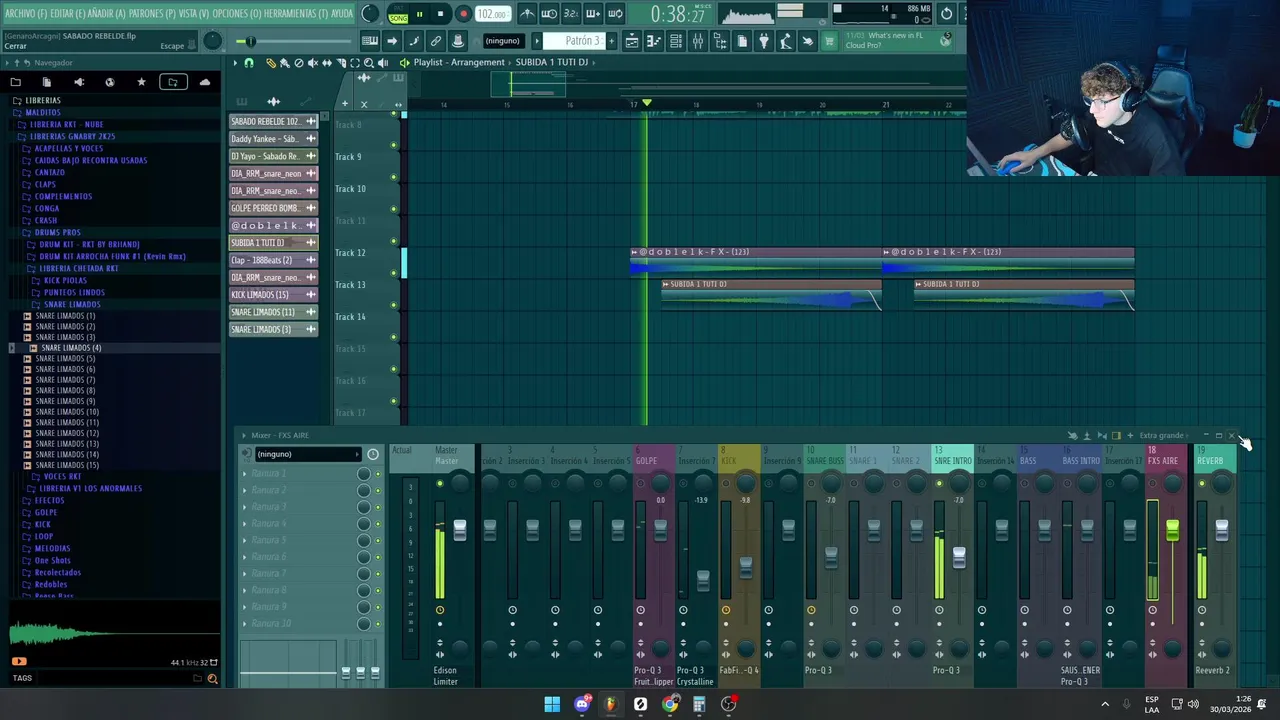The image size is (1280, 720).
Task: Open the Mixer from toolbar icon
Action: click(x=698, y=41)
